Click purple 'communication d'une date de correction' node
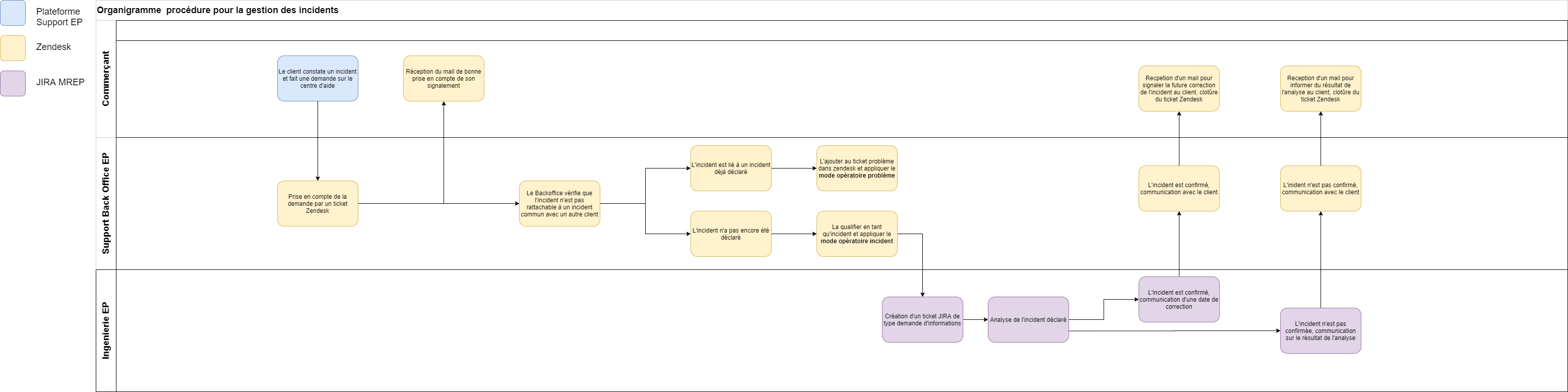This screenshot has width=1568, height=392. click(1178, 299)
